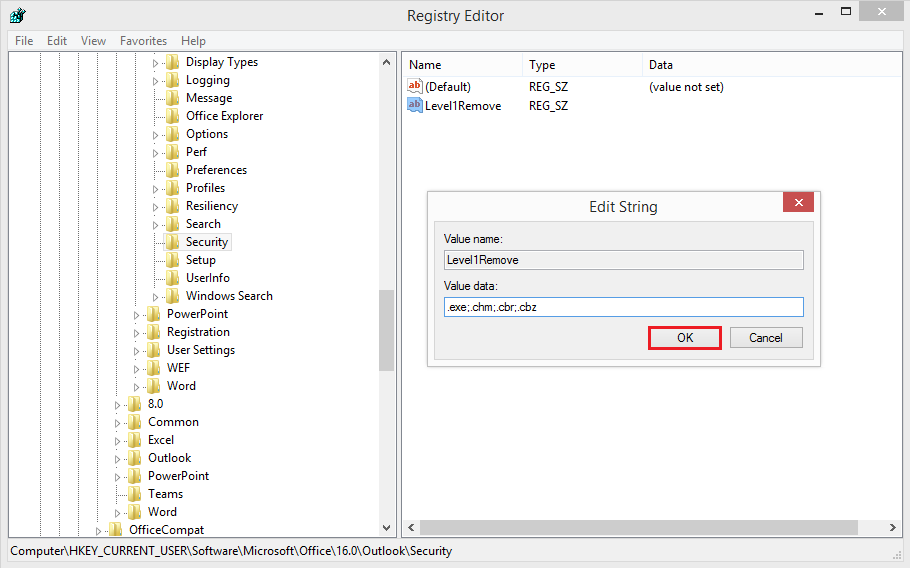910x568 pixels.
Task: Expand the Outlook registry key
Action: [x=117, y=458]
